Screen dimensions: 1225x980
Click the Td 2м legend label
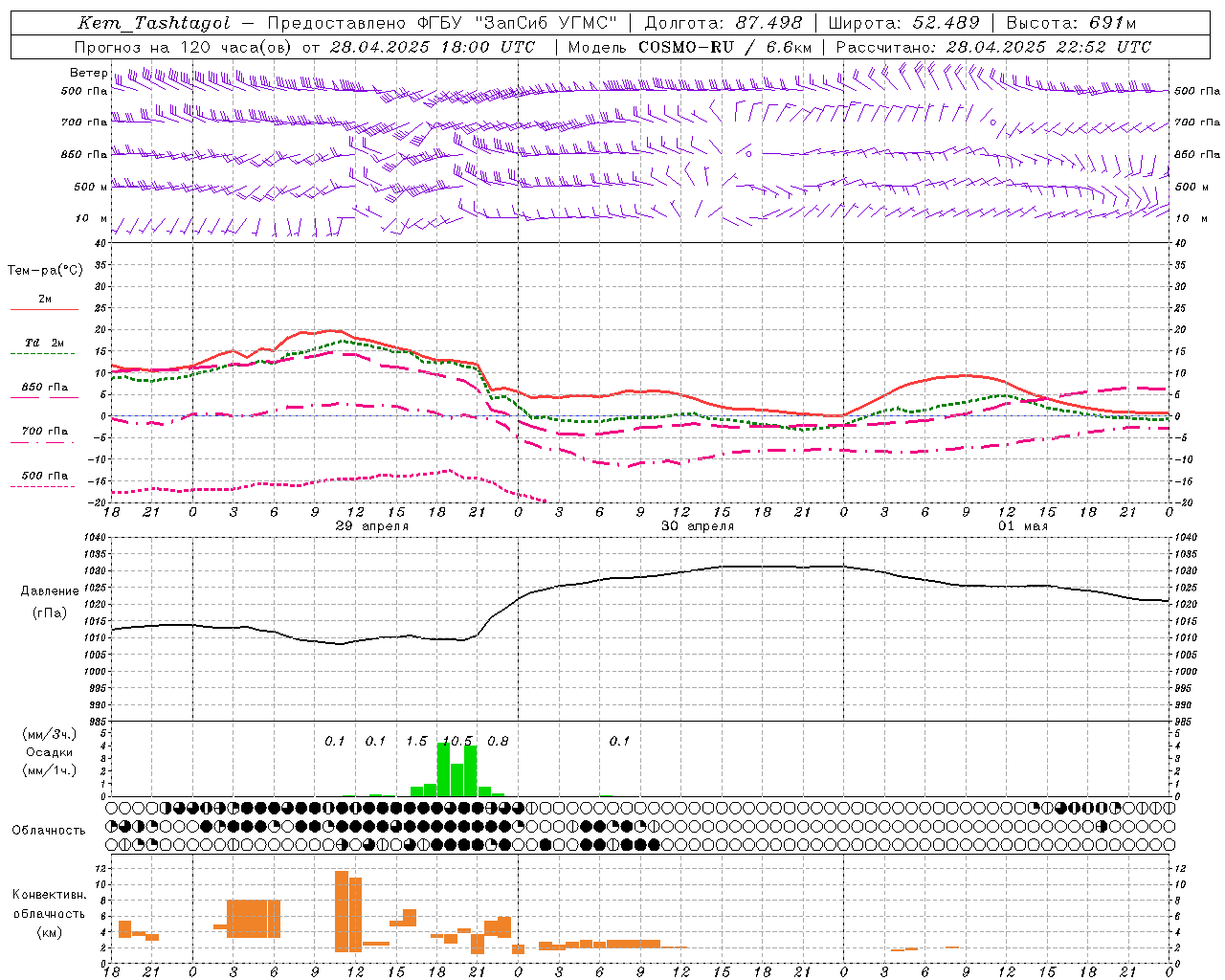[x=45, y=343]
